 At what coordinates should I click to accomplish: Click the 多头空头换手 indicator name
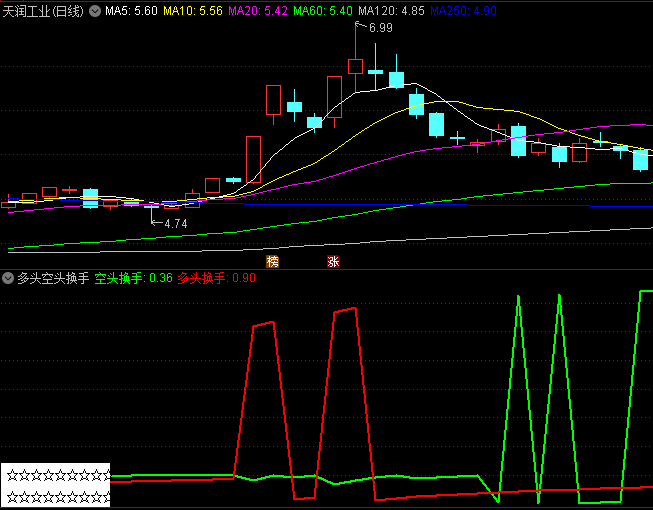(x=53, y=278)
